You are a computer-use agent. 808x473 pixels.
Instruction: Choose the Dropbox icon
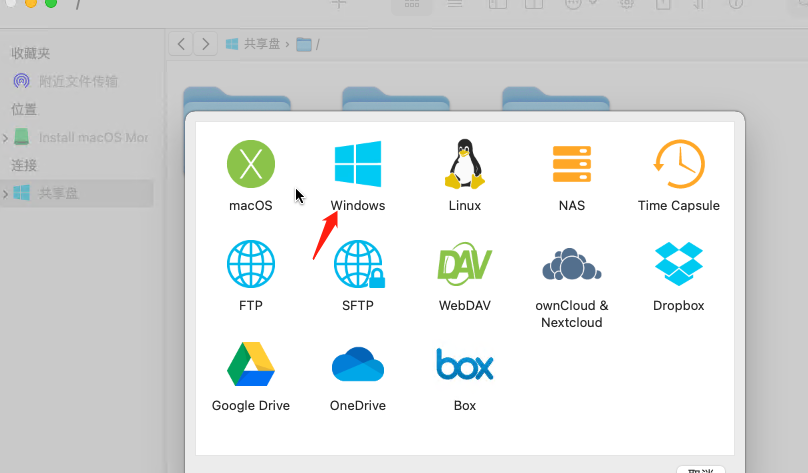click(679, 264)
